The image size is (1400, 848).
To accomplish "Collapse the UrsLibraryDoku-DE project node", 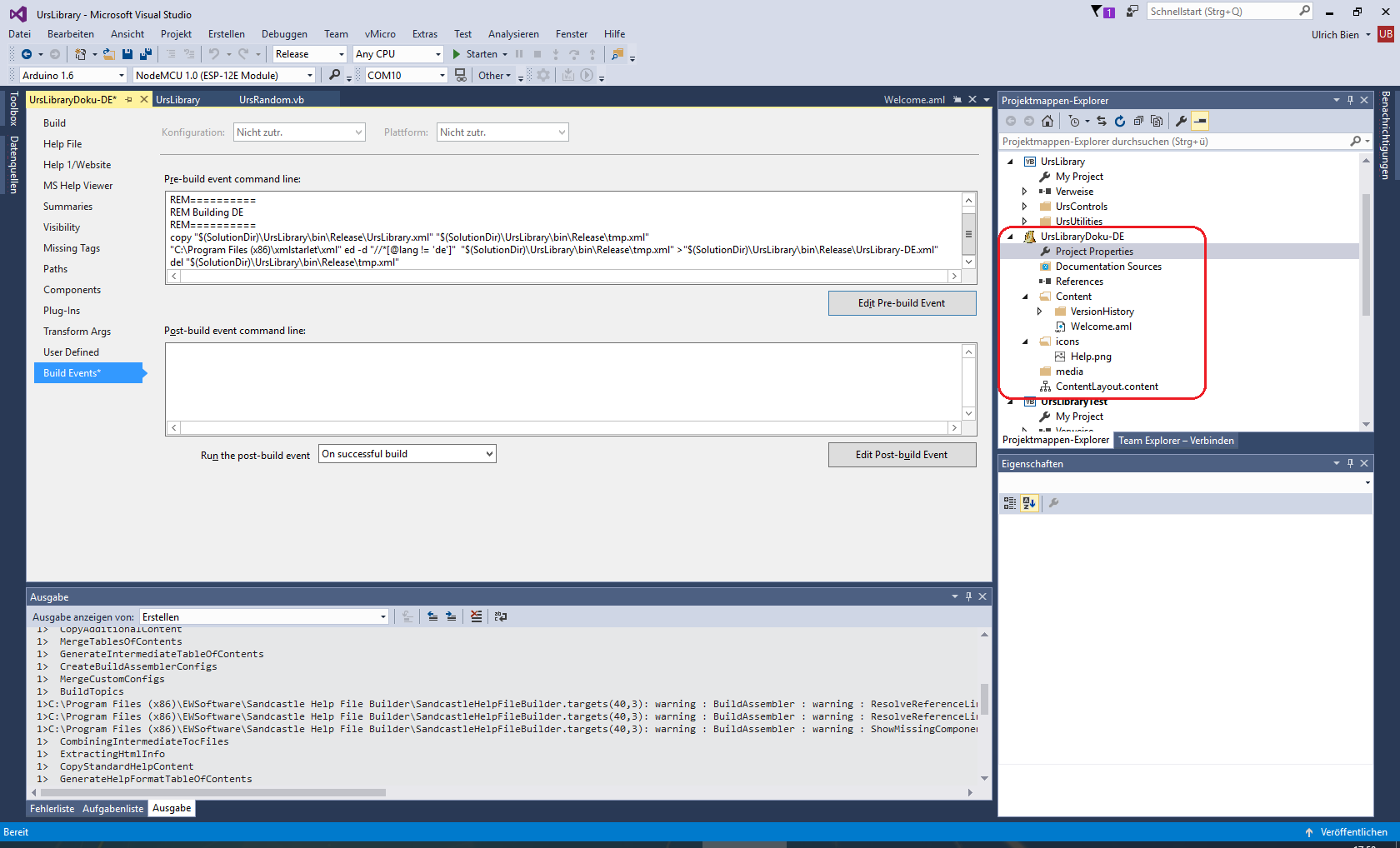I will 1011,237.
